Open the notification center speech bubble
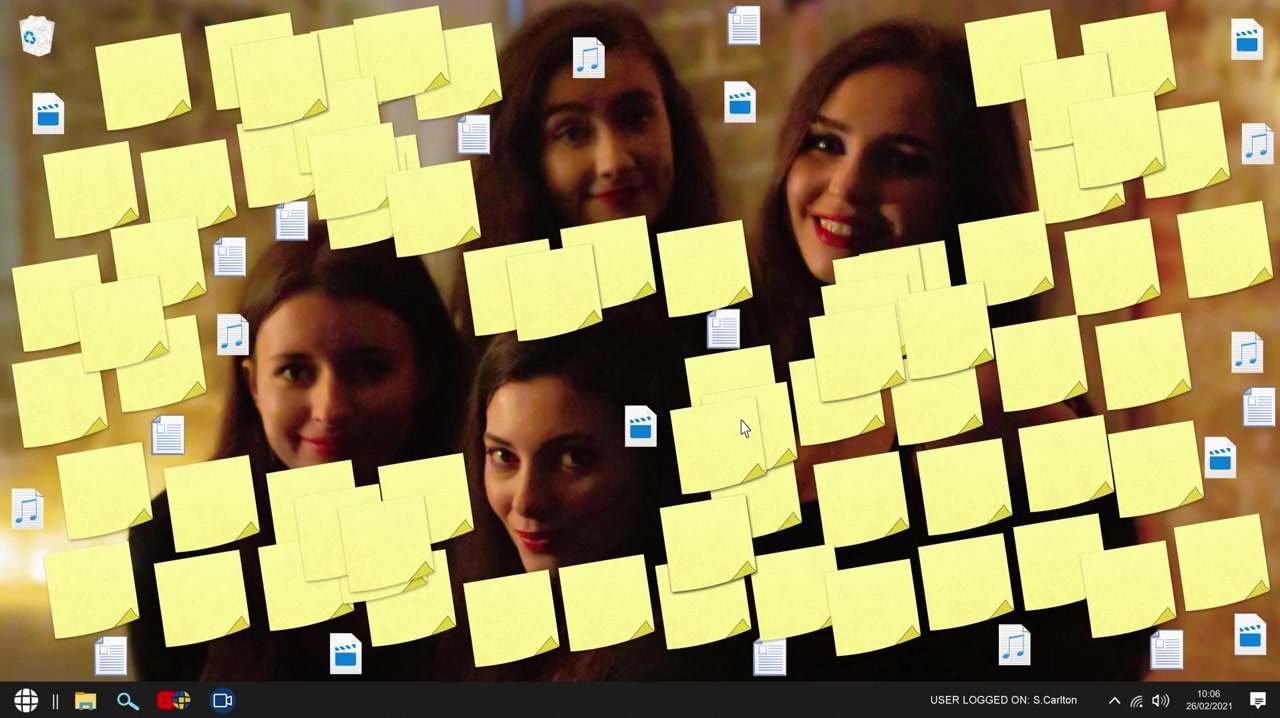1280x718 pixels. (1258, 700)
